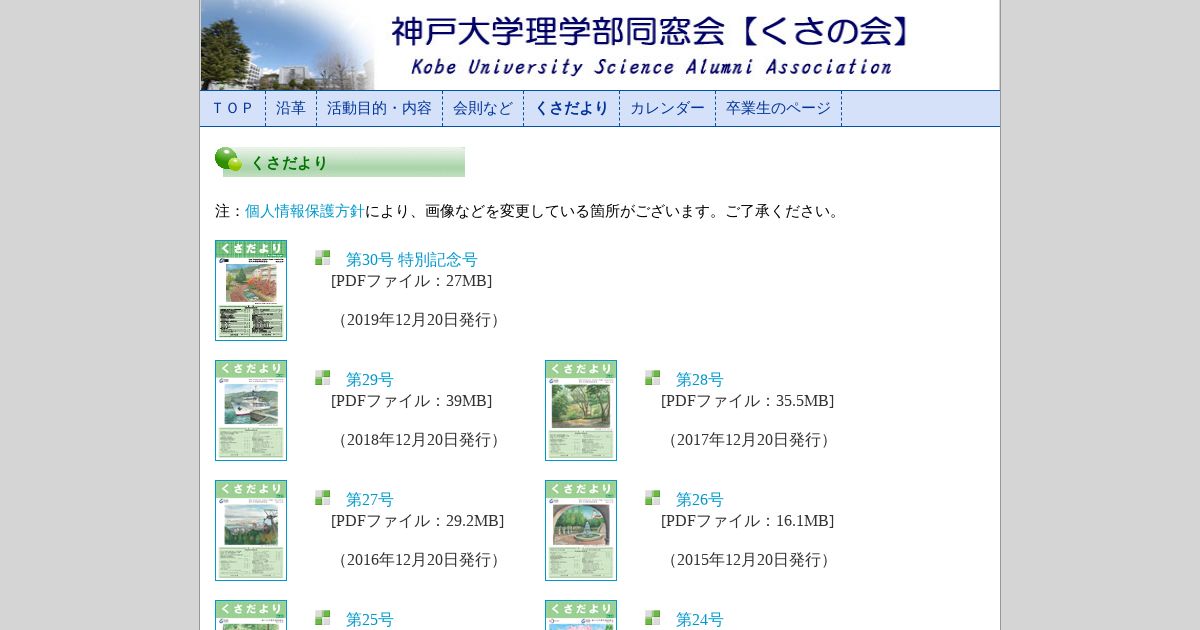Open the 第25号 issue link
This screenshot has height=630, width=1200.
(370, 620)
